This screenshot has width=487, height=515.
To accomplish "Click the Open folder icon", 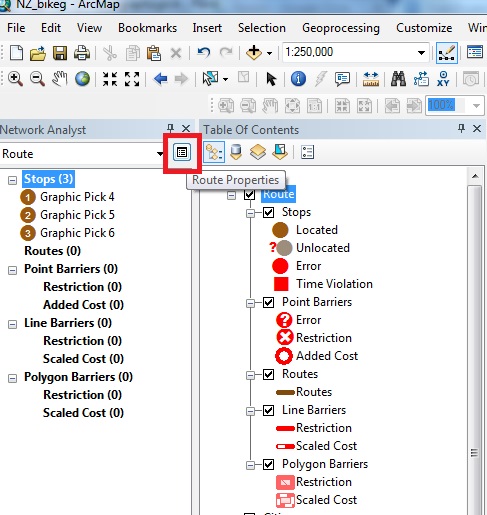I will (38, 53).
